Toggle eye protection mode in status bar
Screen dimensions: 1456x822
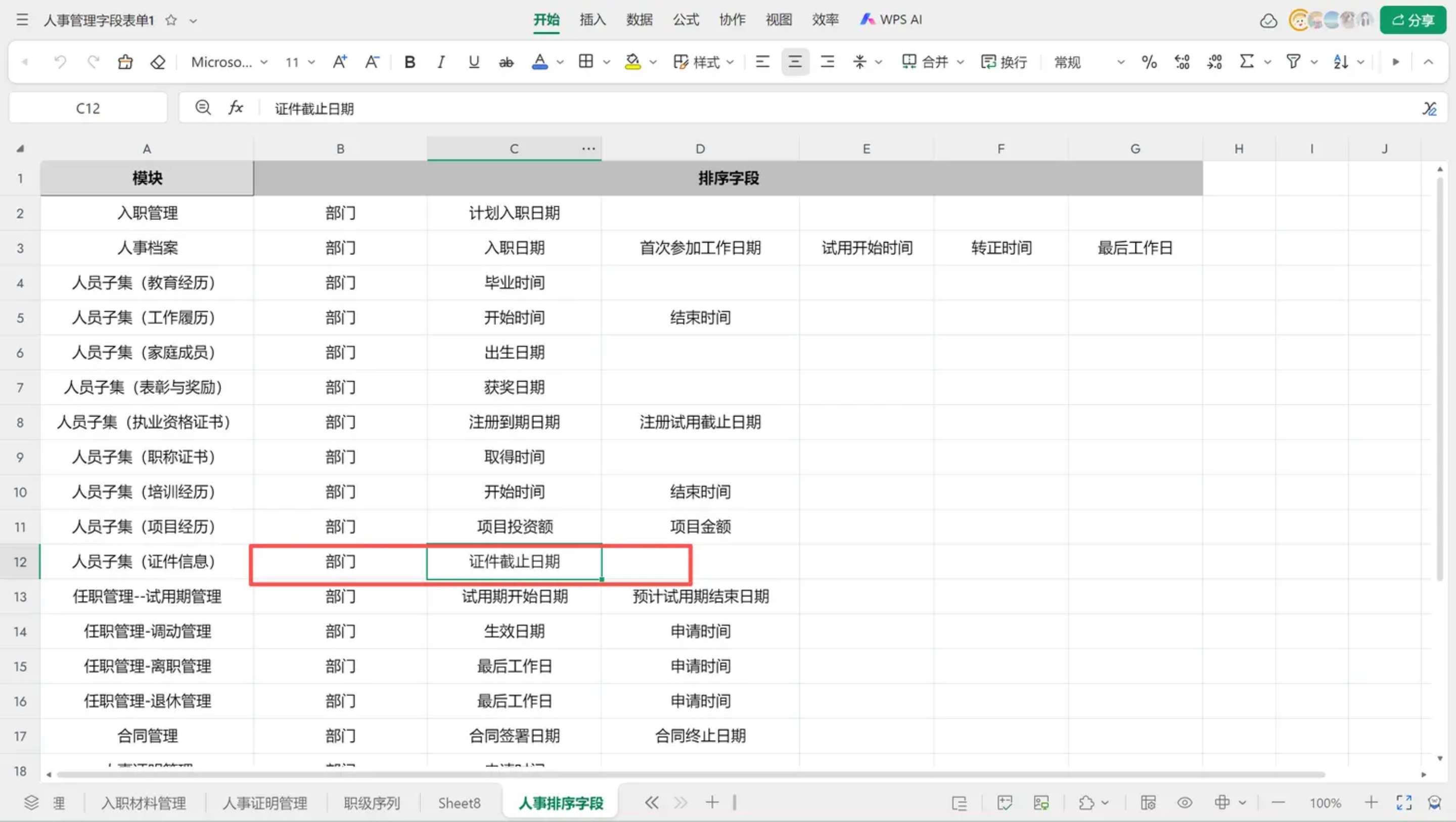click(1185, 803)
